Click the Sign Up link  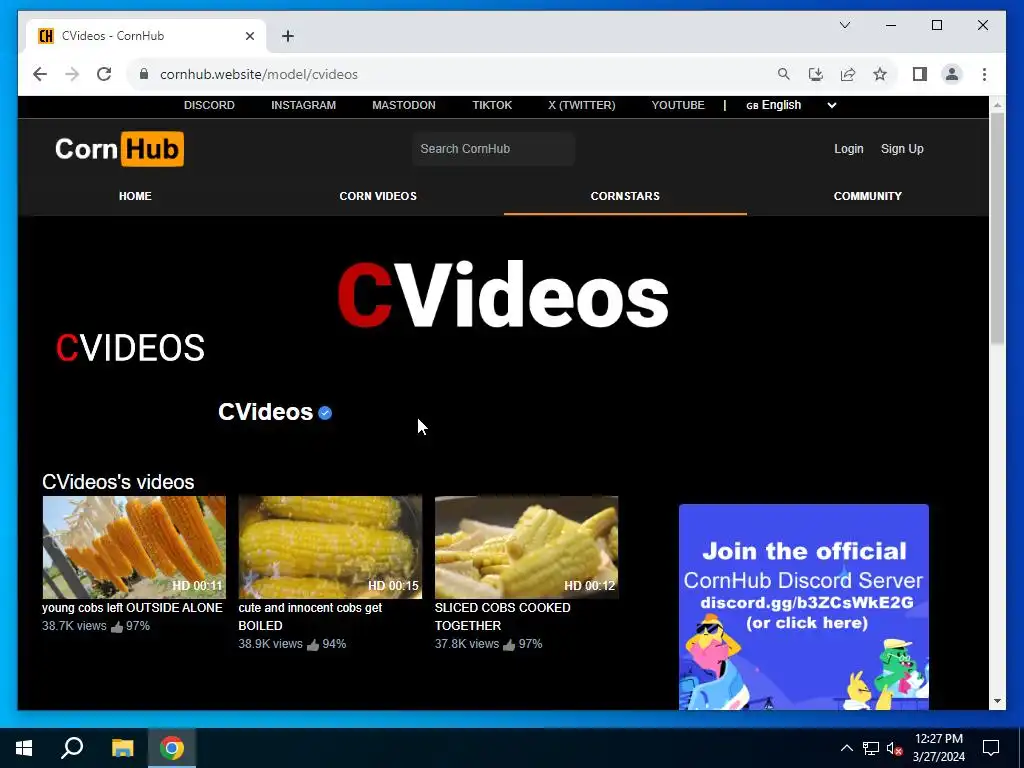[902, 149]
